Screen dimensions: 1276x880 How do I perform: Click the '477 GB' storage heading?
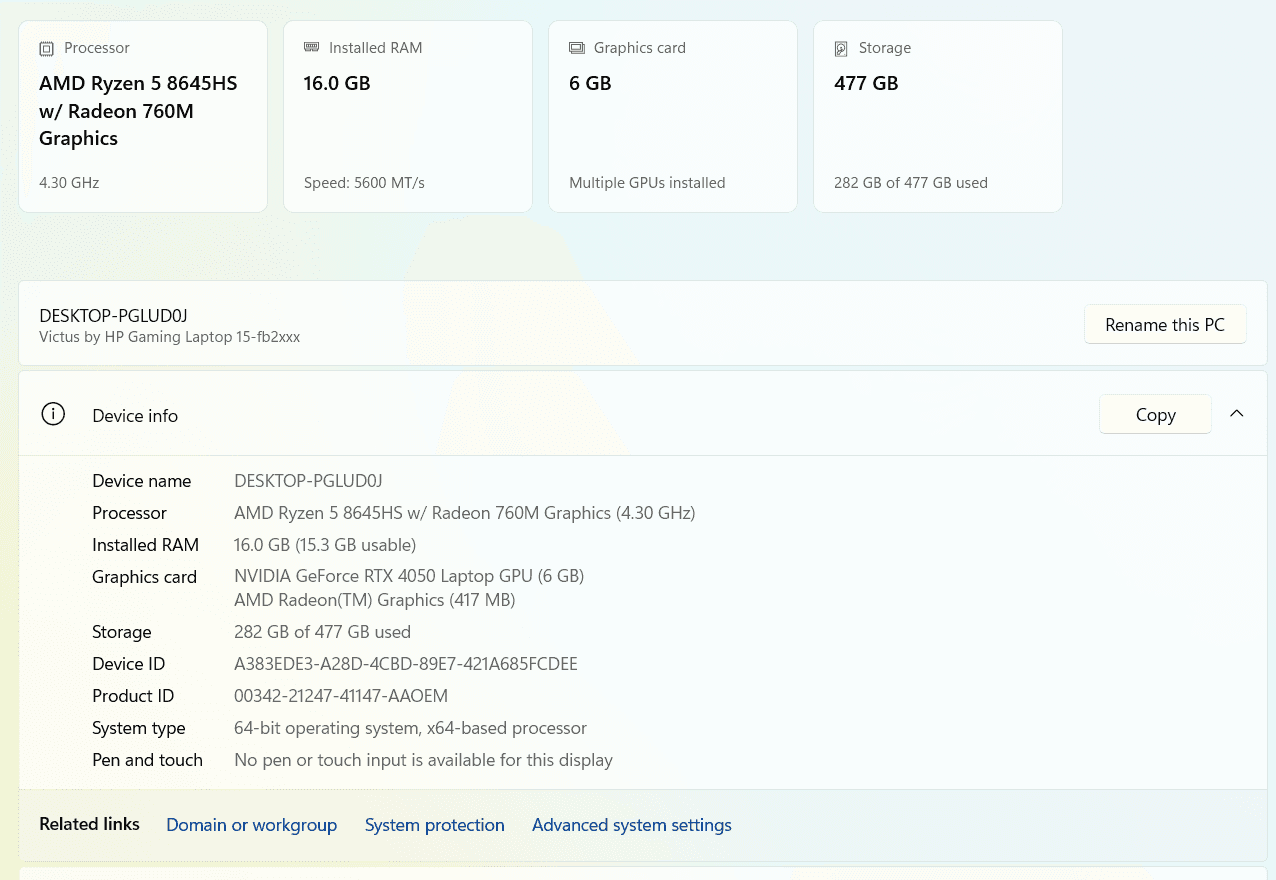[866, 83]
